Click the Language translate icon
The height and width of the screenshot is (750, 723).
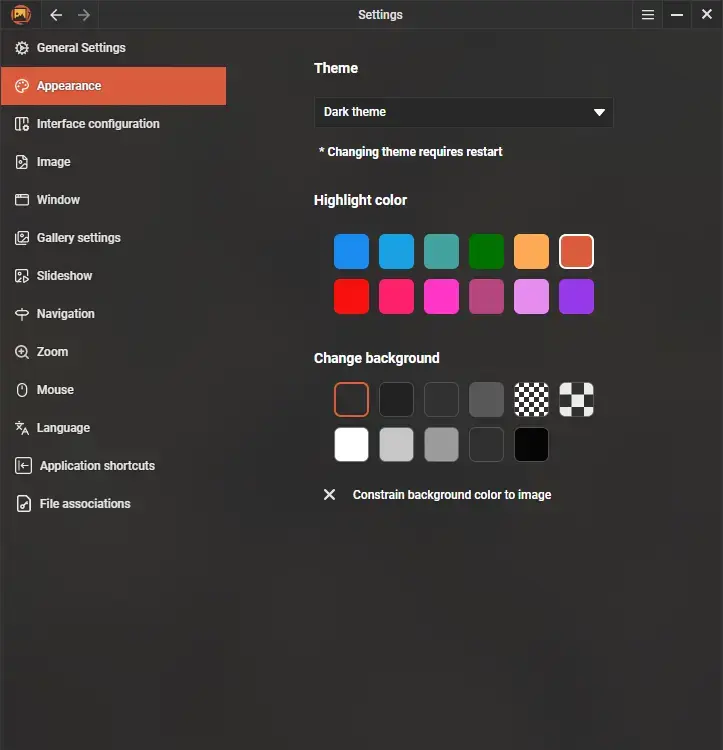click(x=21, y=428)
